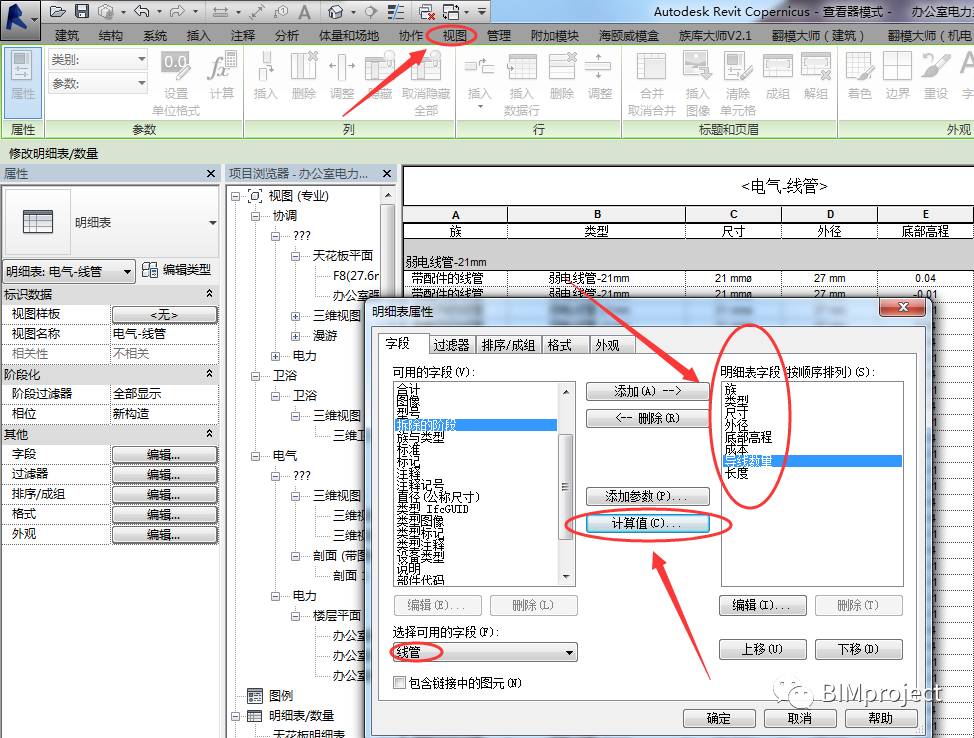Viewport: 974px width, 738px height.
Task: Collapse the 标识数据 section chevron
Action: coord(209,294)
